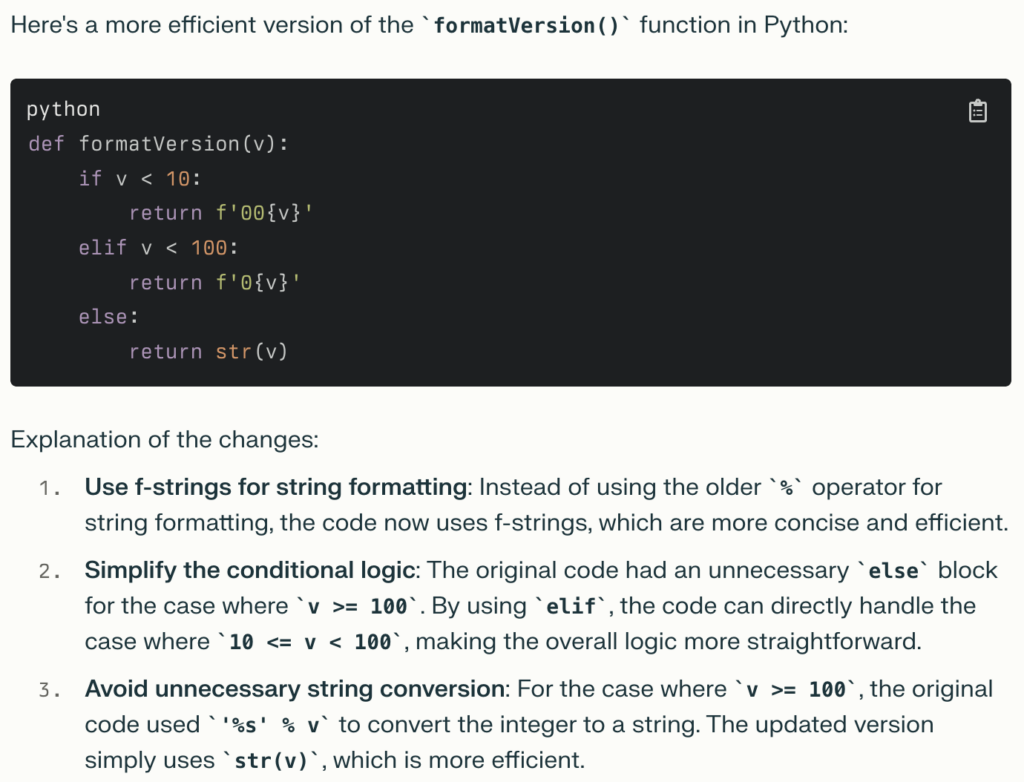
Task: Click the inline '10 <= v < 100' code
Action: pos(310,642)
